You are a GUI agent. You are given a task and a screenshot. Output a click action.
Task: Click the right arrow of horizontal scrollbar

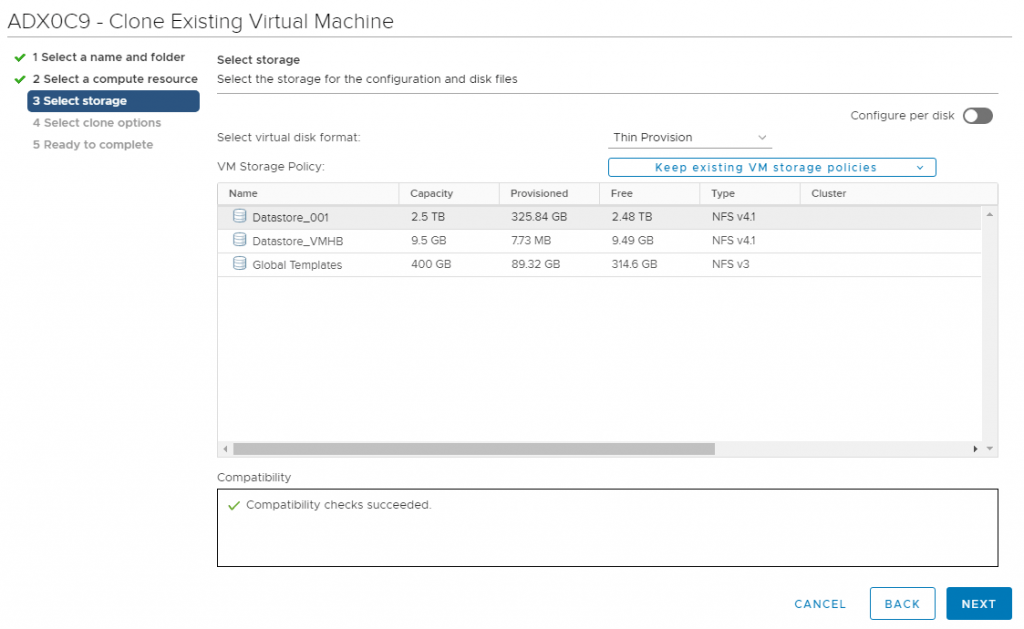pyautogui.click(x=976, y=448)
